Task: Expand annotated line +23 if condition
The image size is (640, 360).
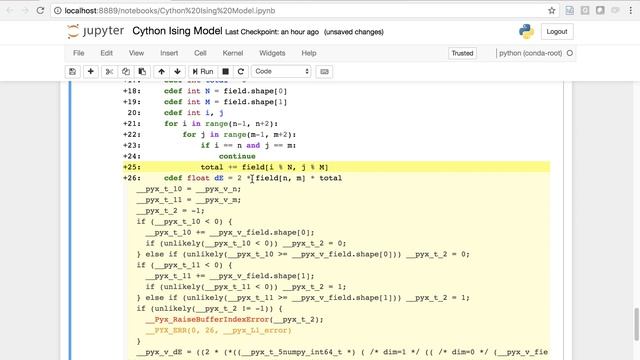Action: click(336, 145)
